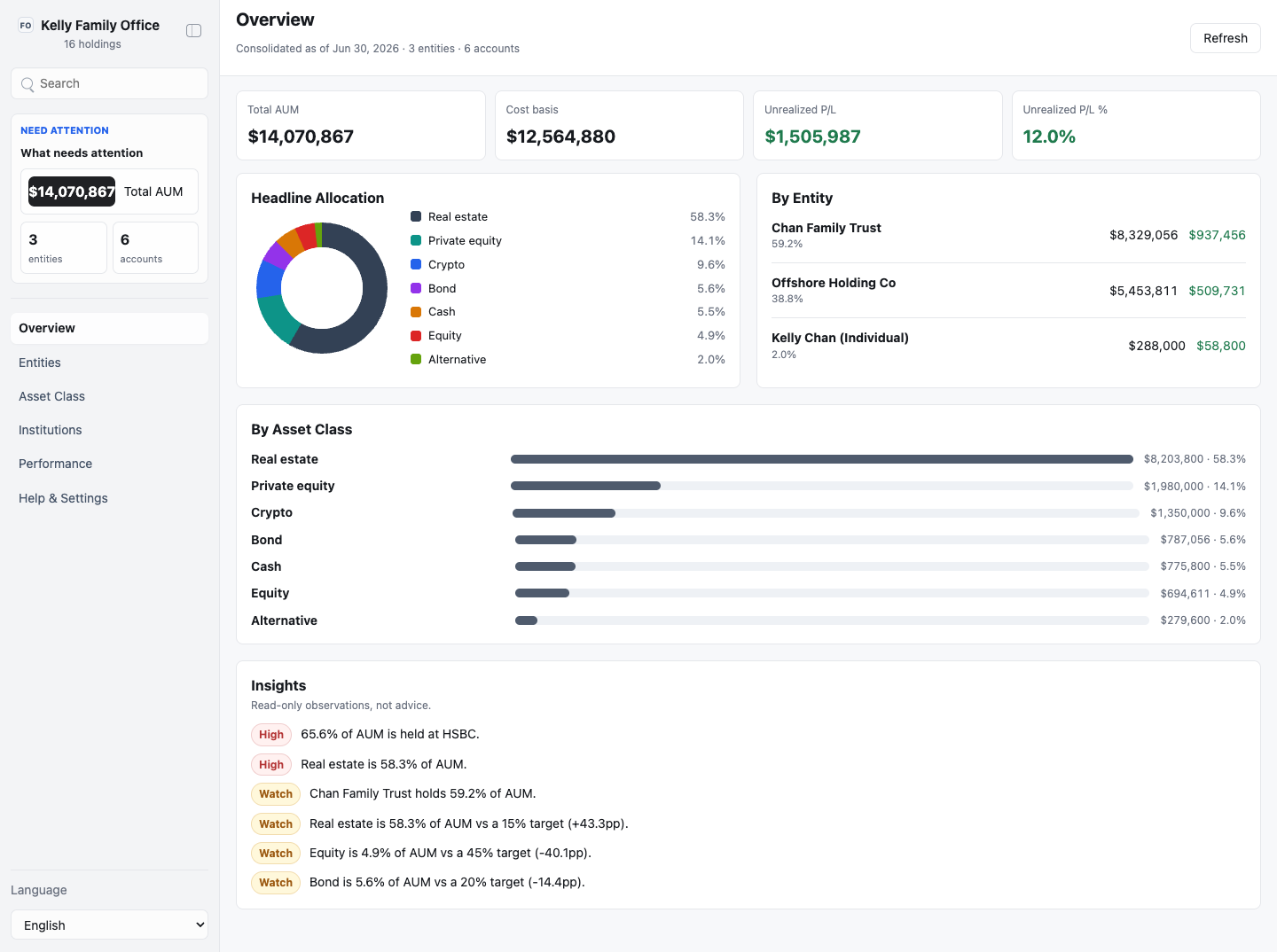
Task: Click the Watch badge for Chan Family Trust
Action: click(276, 794)
